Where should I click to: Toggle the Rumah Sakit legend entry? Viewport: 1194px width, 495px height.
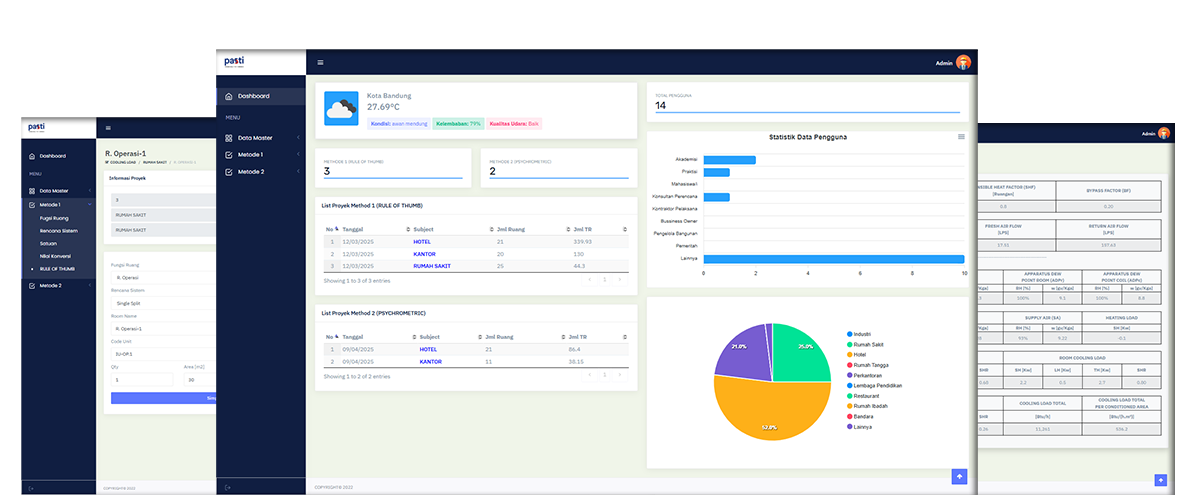864,344
